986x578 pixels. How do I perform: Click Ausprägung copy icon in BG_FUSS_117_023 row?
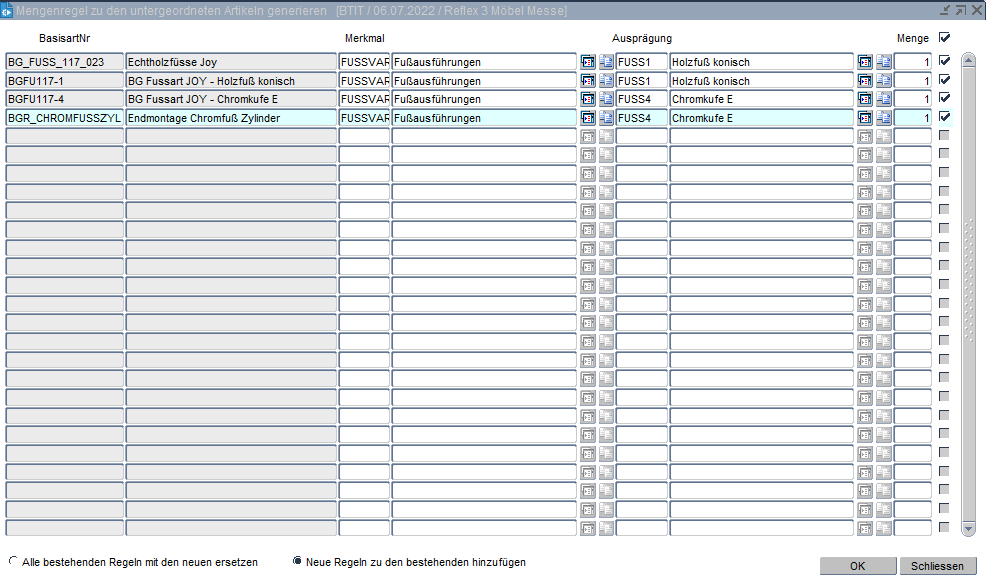coord(883,62)
